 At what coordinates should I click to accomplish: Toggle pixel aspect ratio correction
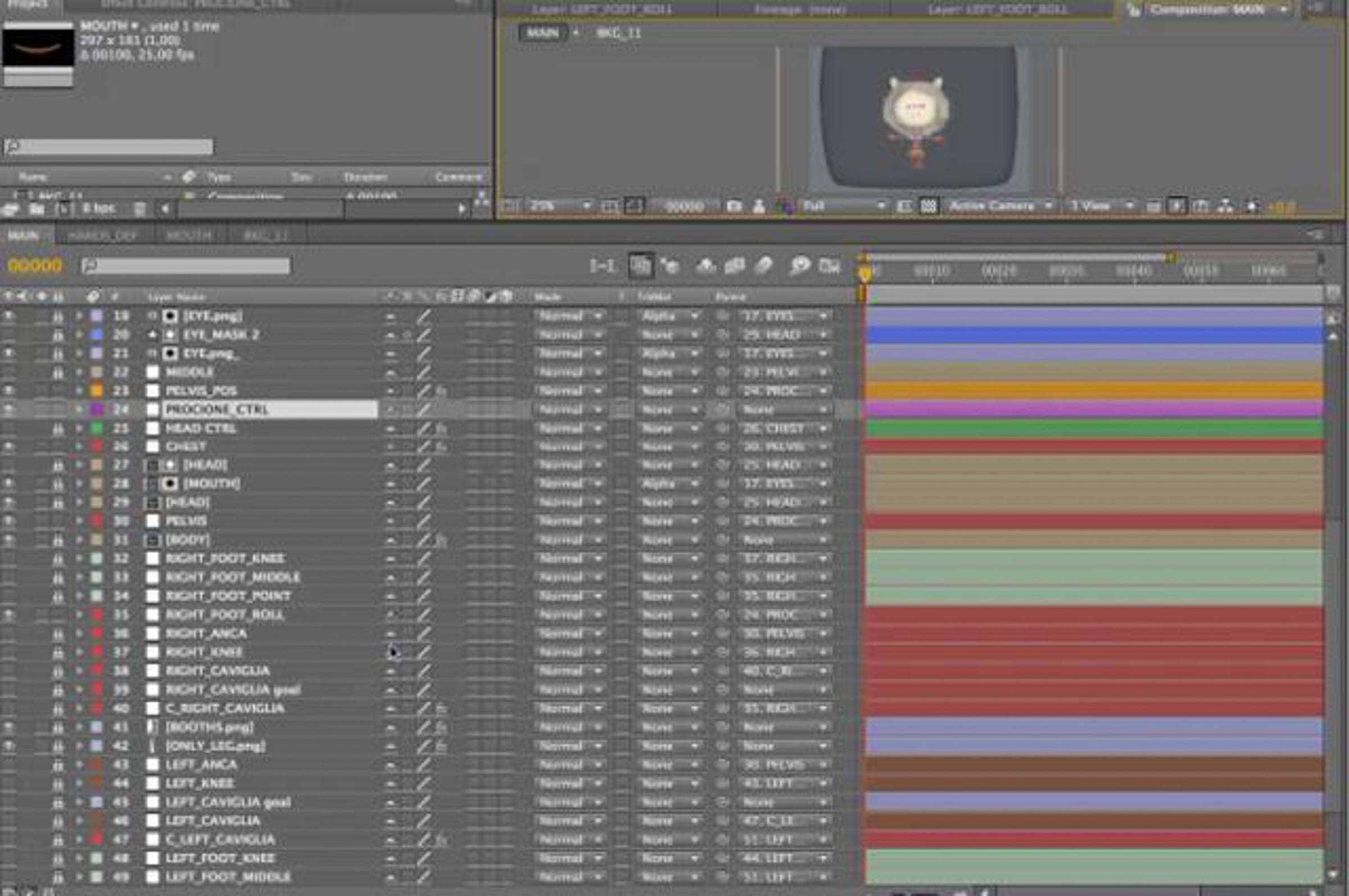click(x=1153, y=206)
